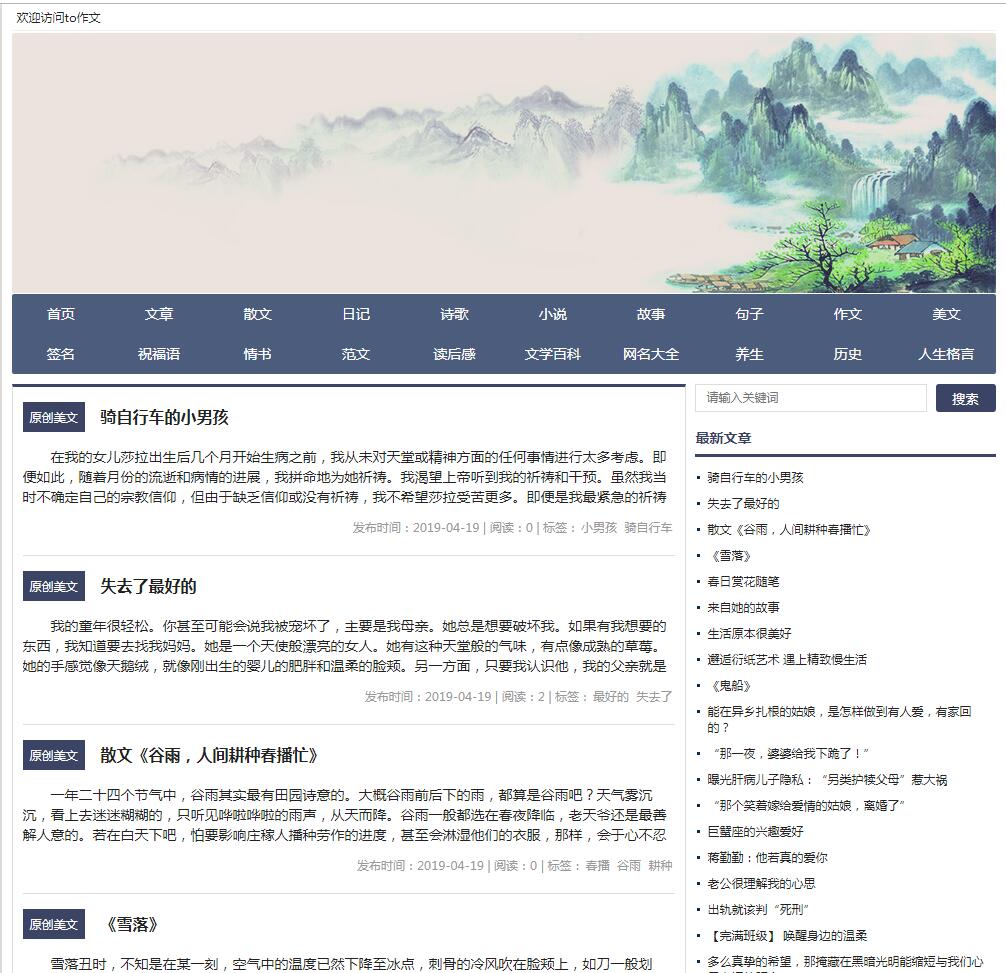
Task: Select the 养生 menu item
Action: point(749,354)
